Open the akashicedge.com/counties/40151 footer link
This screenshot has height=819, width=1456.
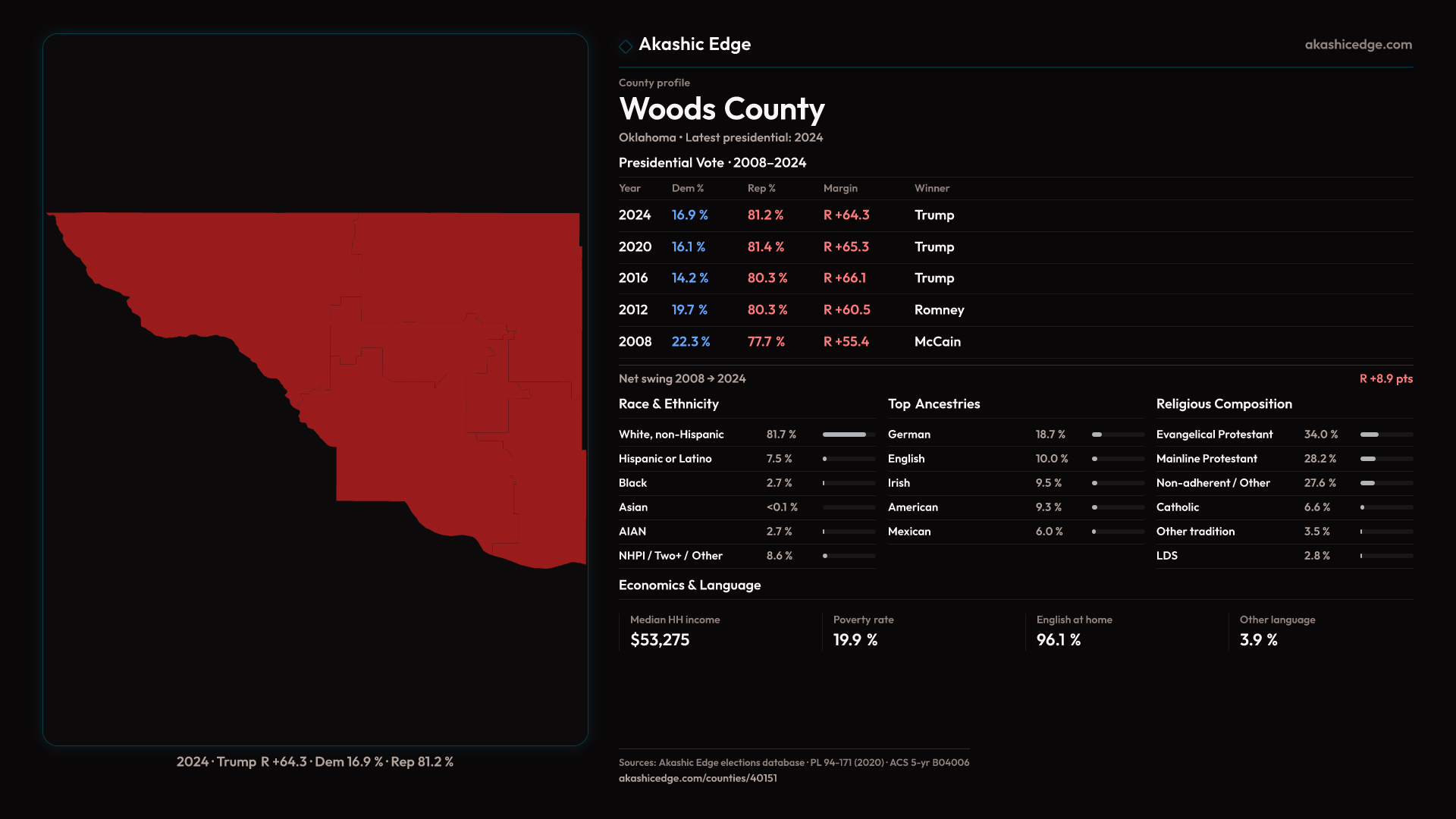(x=697, y=778)
